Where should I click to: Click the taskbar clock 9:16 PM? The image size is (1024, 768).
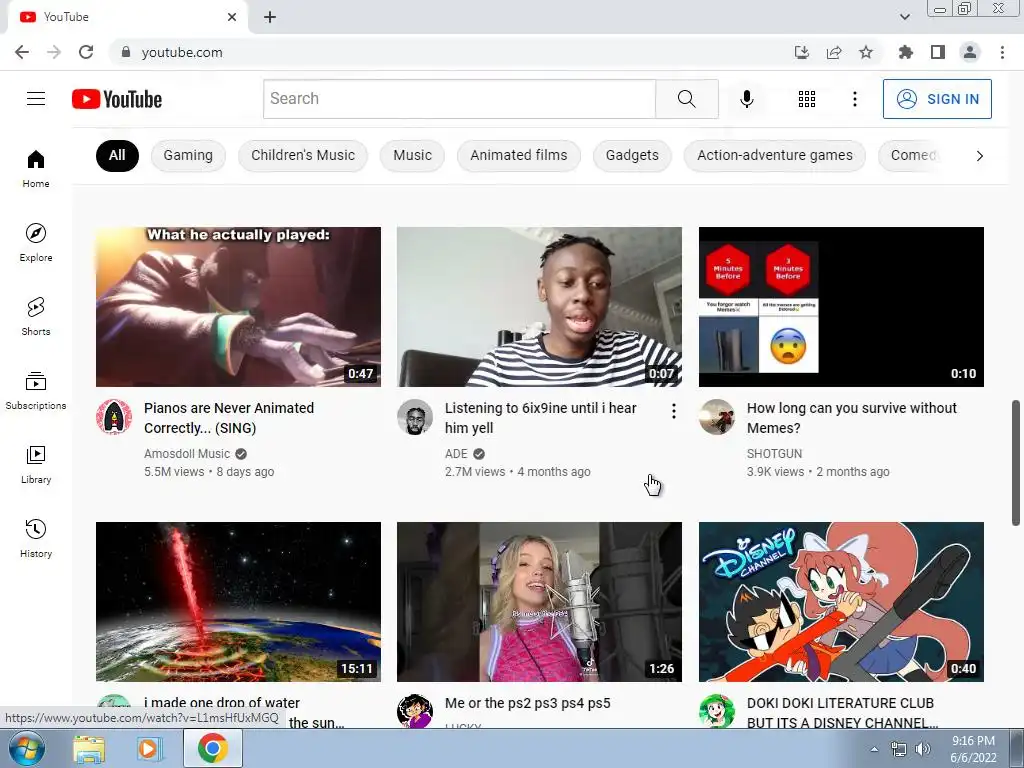[x=973, y=749]
